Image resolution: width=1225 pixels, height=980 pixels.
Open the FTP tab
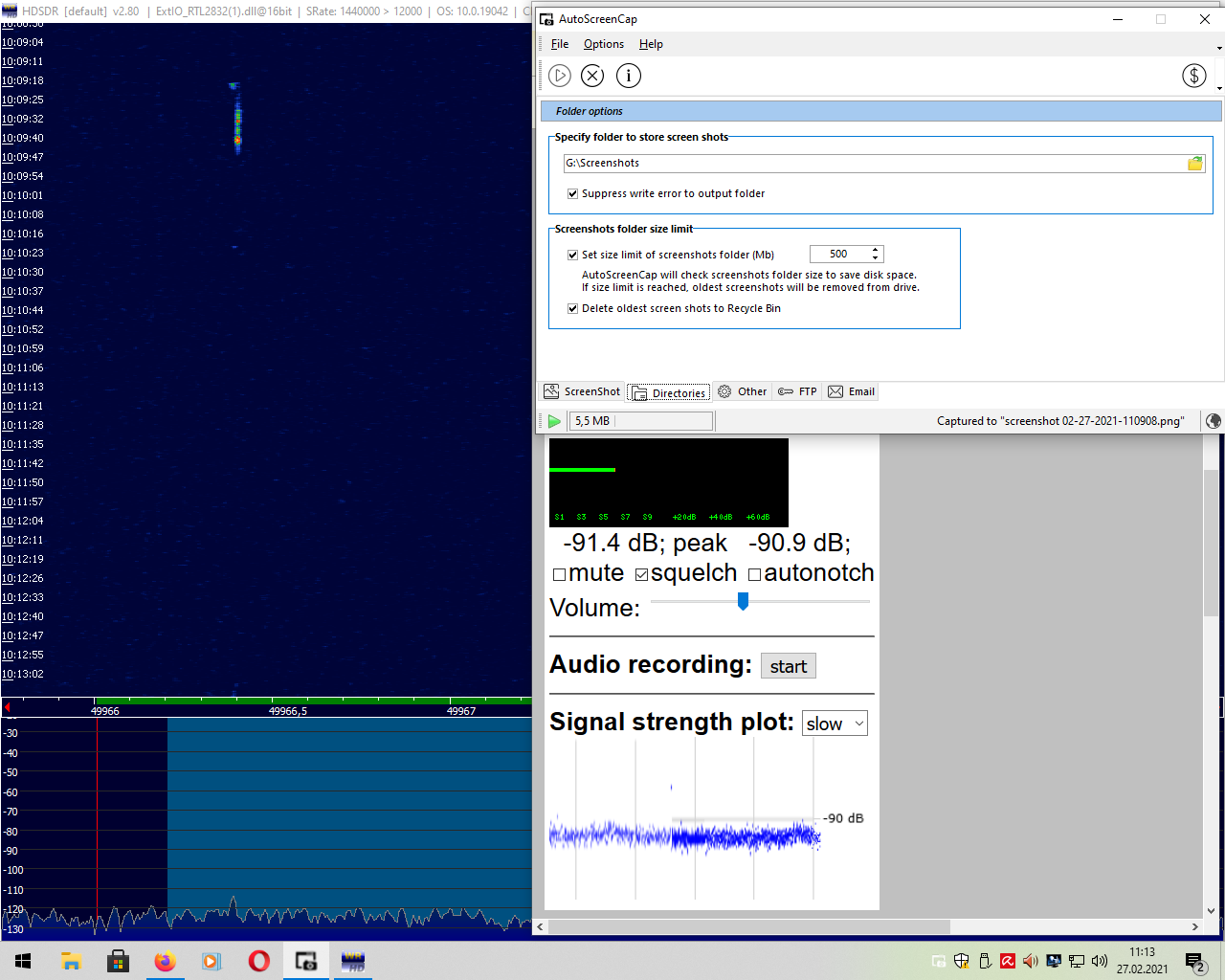coord(797,391)
